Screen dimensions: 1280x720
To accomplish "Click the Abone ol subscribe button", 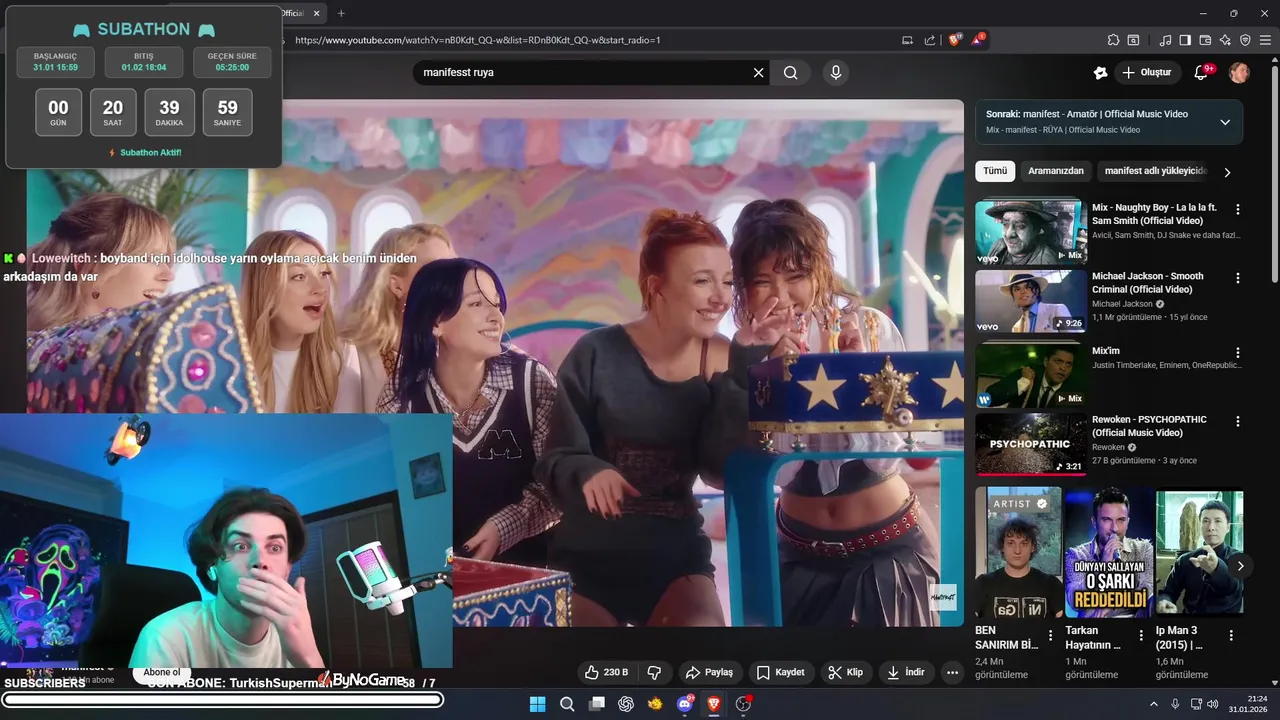I will pyautogui.click(x=162, y=672).
